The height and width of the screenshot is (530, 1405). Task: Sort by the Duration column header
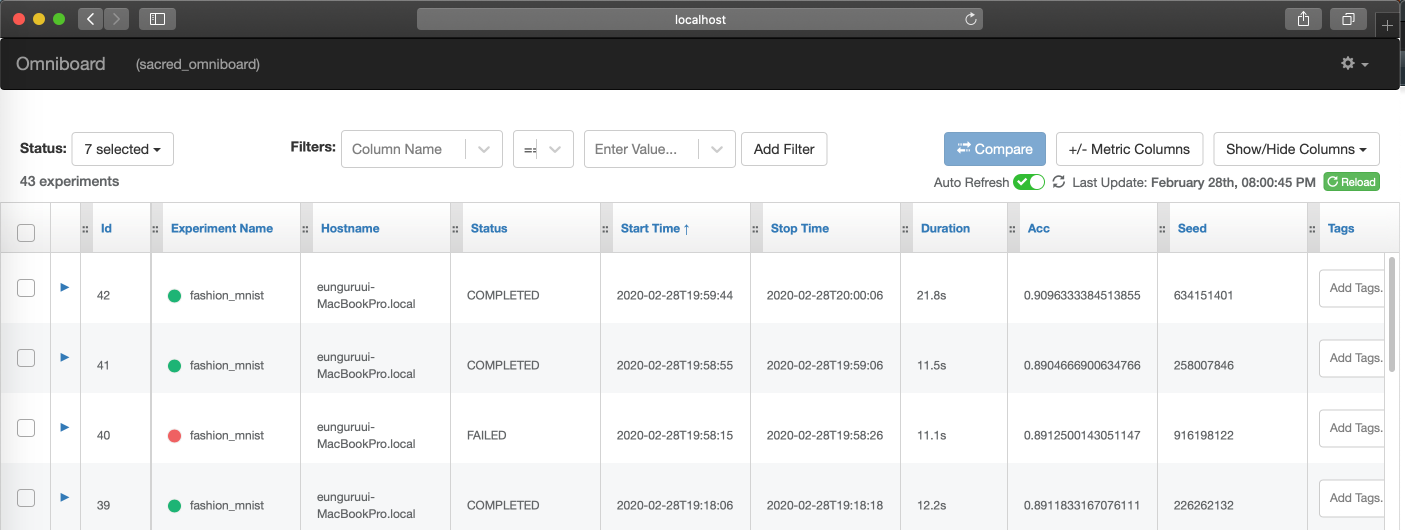(945, 228)
